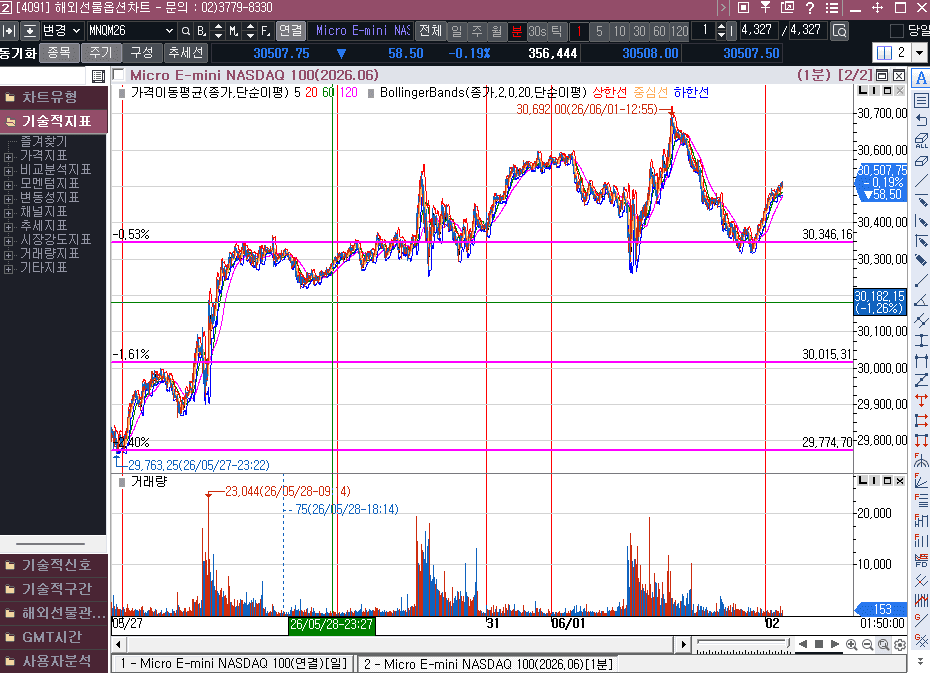Adjust the chart zoom slider handle

click(x=788, y=643)
